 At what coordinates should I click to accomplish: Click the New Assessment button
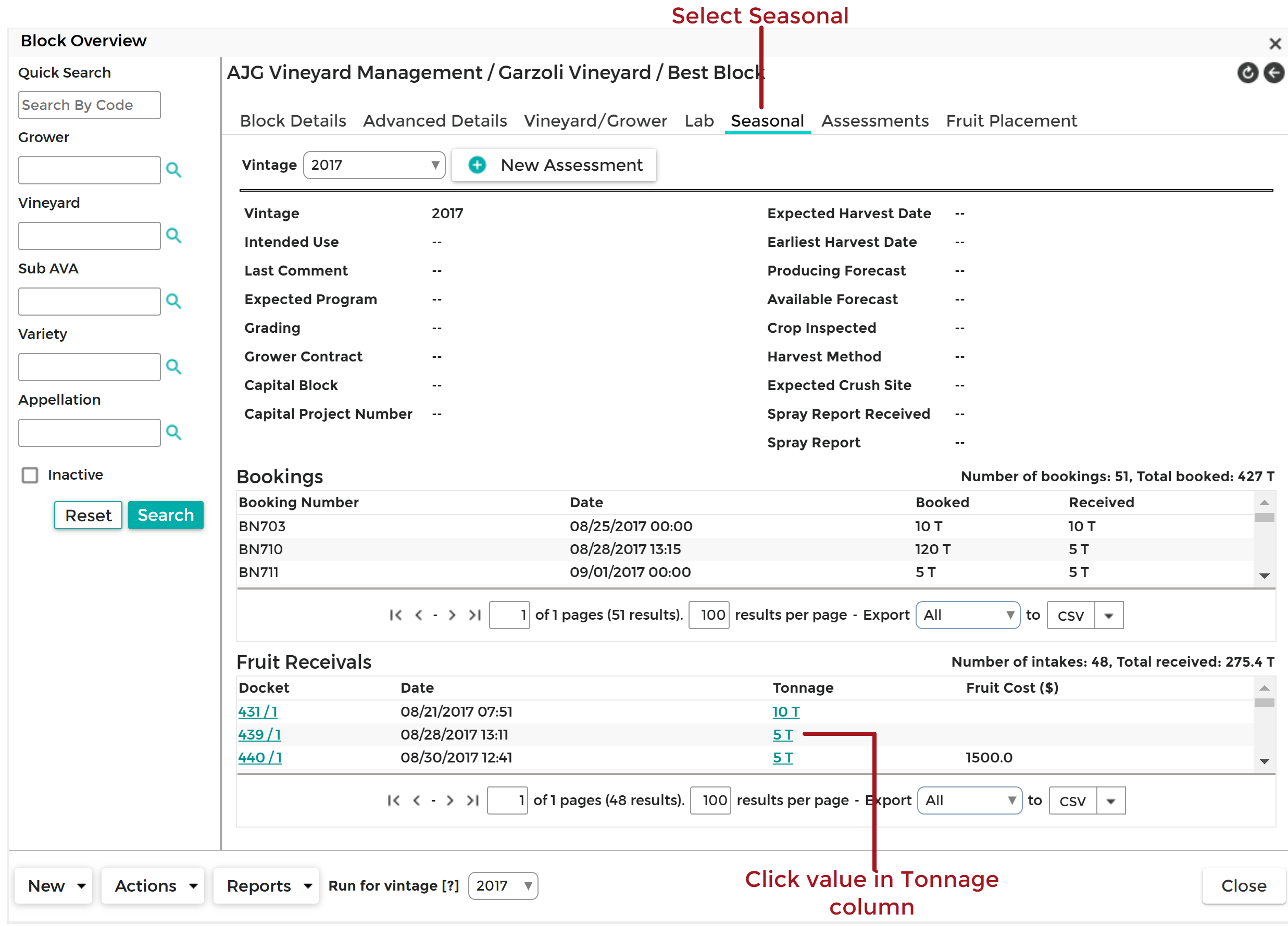(554, 165)
